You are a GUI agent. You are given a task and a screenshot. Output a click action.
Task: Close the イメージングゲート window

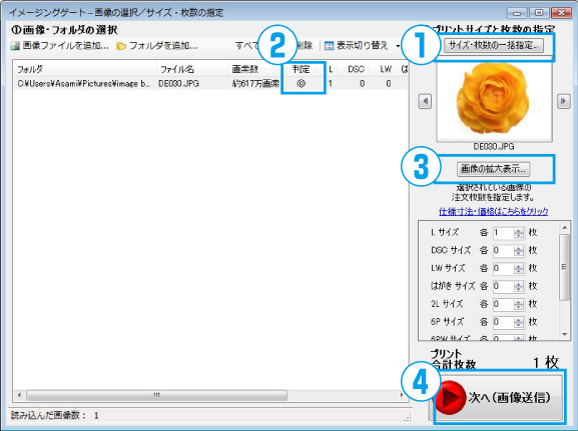click(561, 13)
